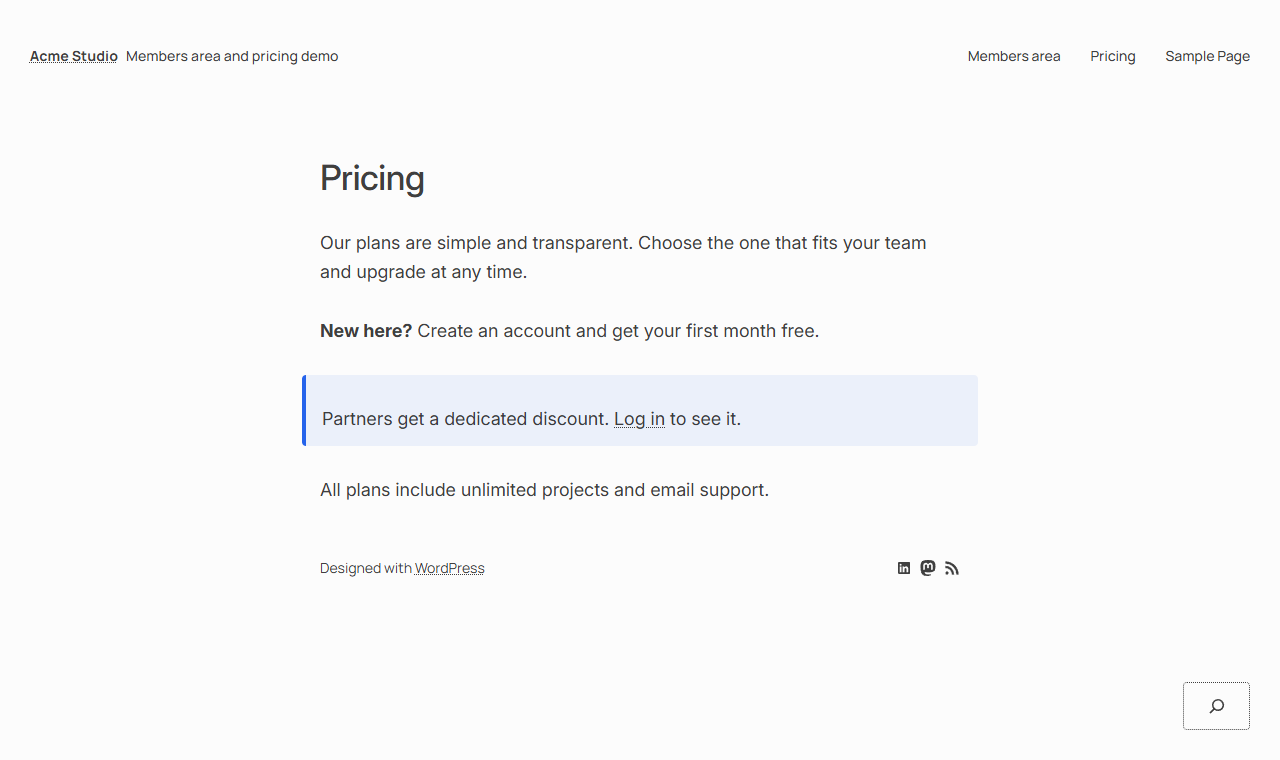The image size is (1280, 760).
Task: Click the Designed with footer text
Action: (366, 568)
